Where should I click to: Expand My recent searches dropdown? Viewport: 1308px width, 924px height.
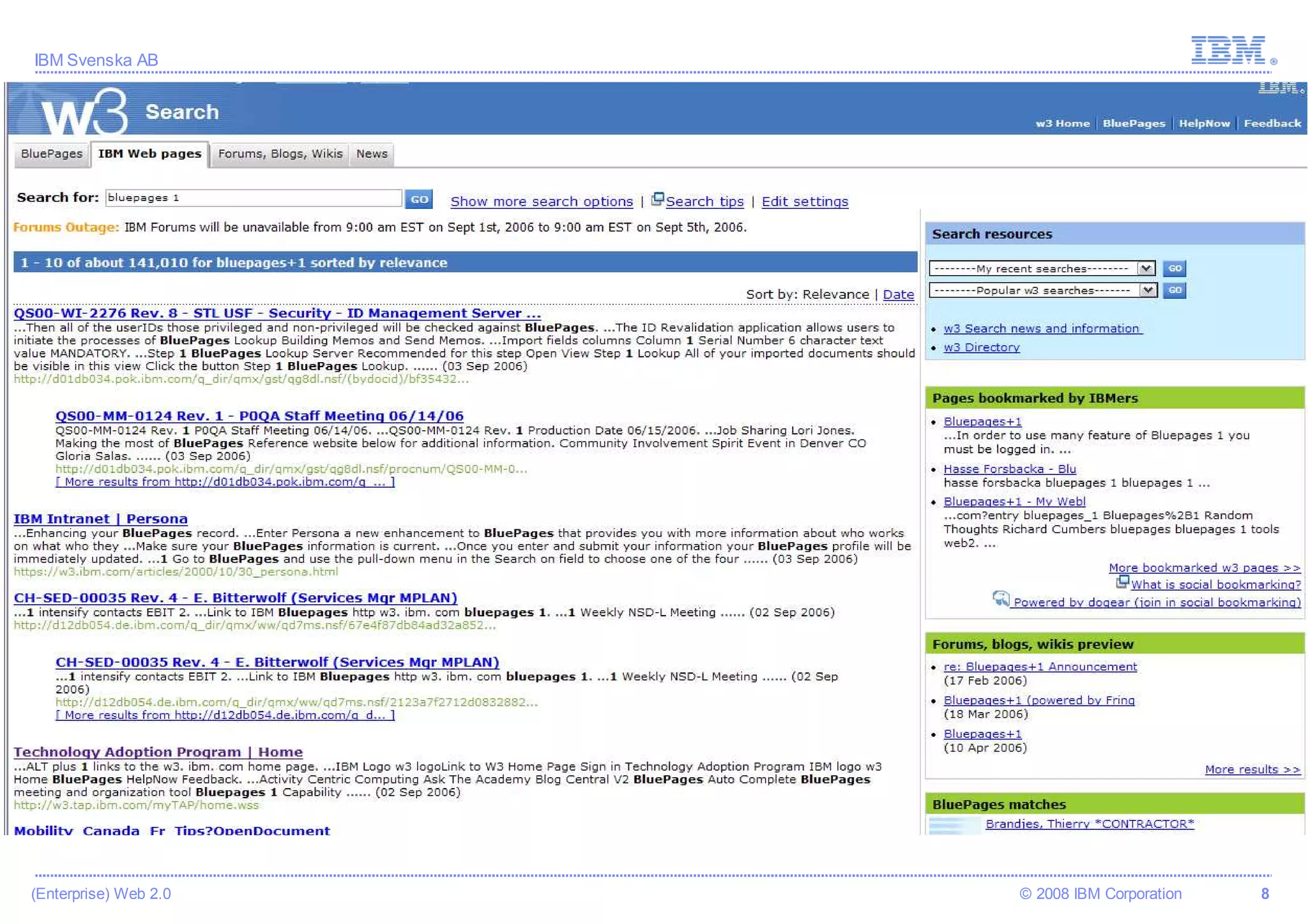coord(1146,269)
